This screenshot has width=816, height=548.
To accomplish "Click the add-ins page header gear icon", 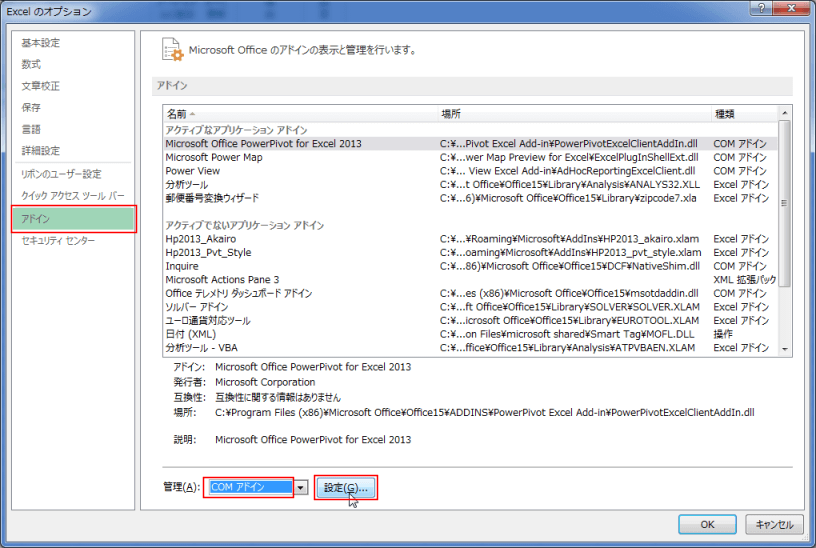I will pos(172,50).
